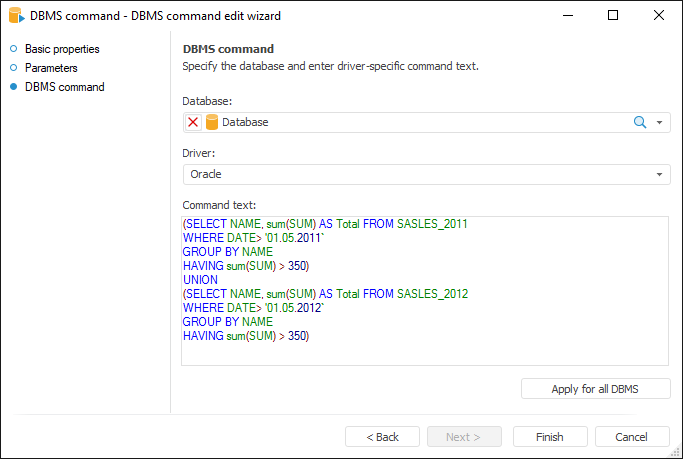
Task: Click the Parameters step bullet
Action: [x=14, y=68]
